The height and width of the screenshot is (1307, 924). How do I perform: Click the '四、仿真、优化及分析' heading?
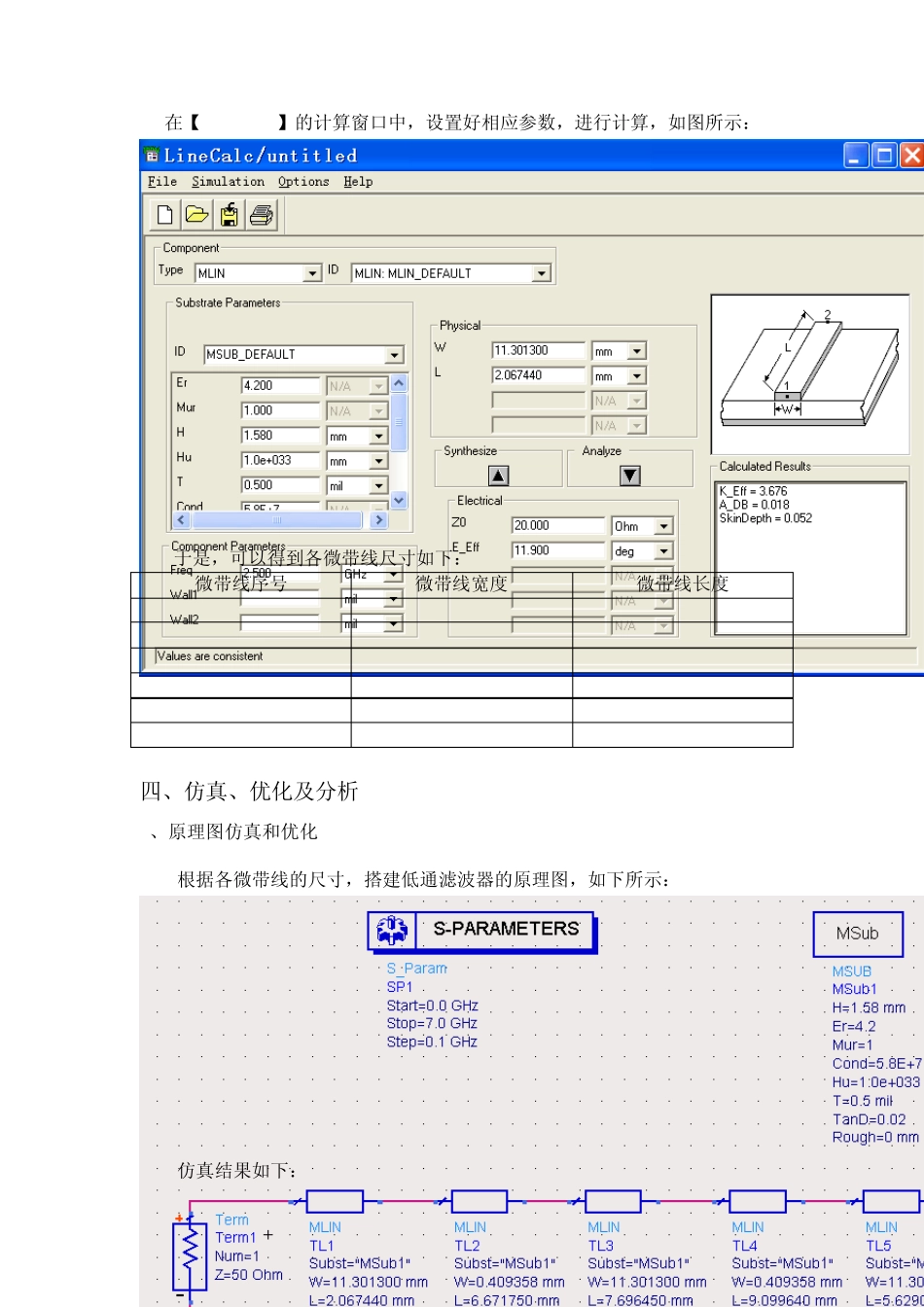(x=250, y=792)
